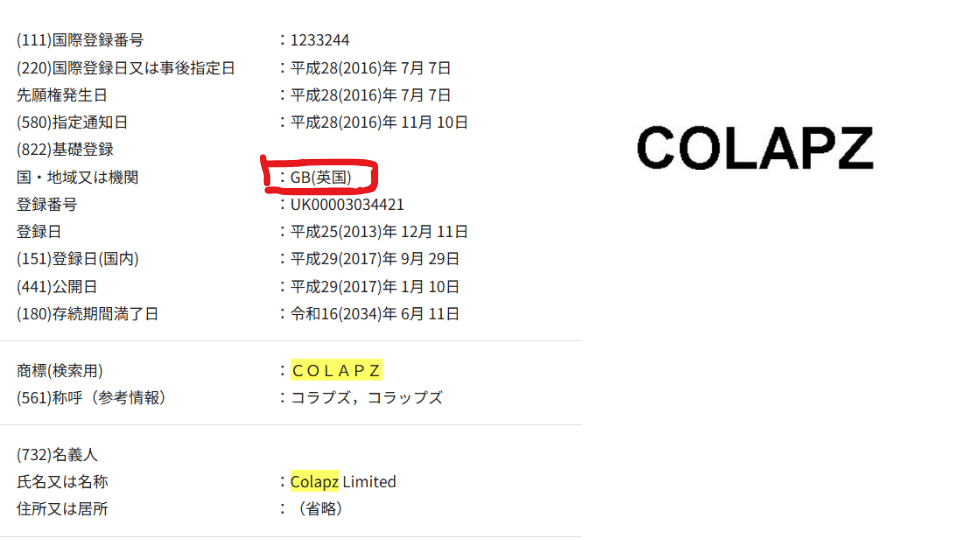Image resolution: width=960 pixels, height=540 pixels.
Task: Click international registration number 1233244
Action: (x=320, y=41)
